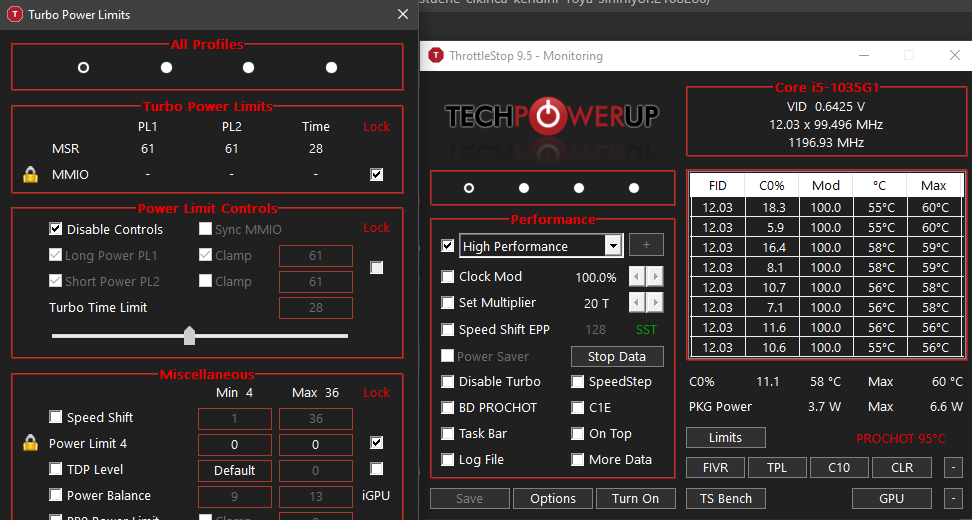The width and height of the screenshot is (972, 520).
Task: Decrease Clock Mod with left arrow
Action: click(x=637, y=276)
